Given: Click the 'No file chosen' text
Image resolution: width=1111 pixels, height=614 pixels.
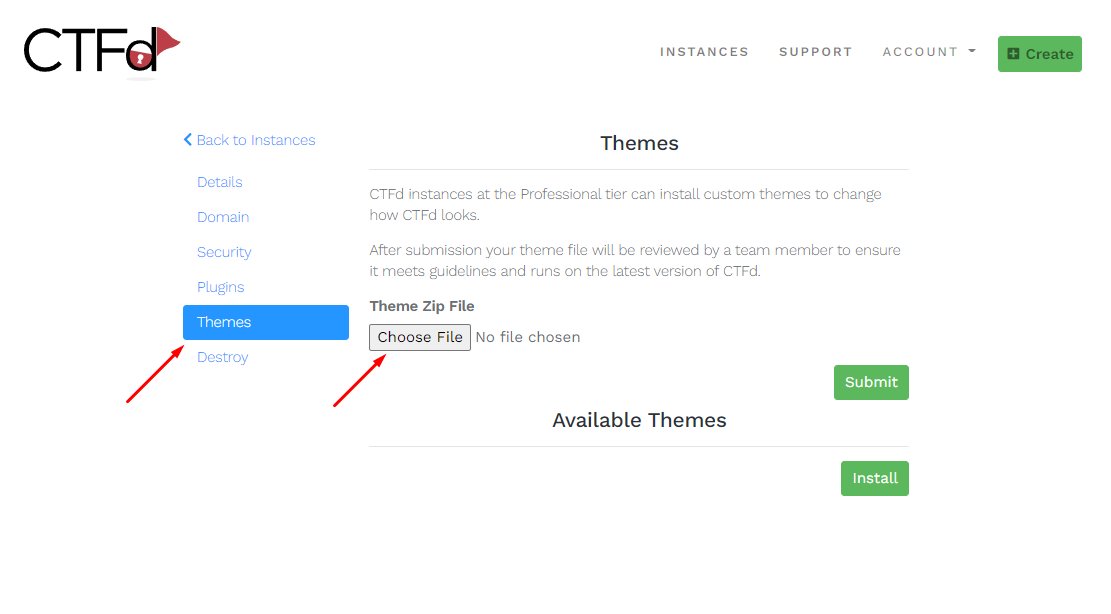Looking at the screenshot, I should pos(528,337).
